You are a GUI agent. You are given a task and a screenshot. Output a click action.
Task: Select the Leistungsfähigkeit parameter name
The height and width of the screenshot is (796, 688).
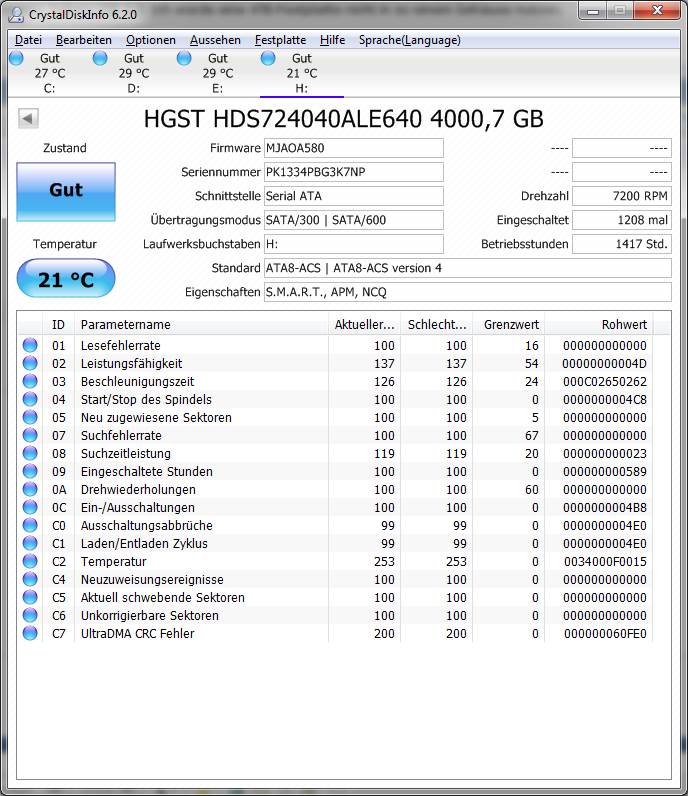132,363
